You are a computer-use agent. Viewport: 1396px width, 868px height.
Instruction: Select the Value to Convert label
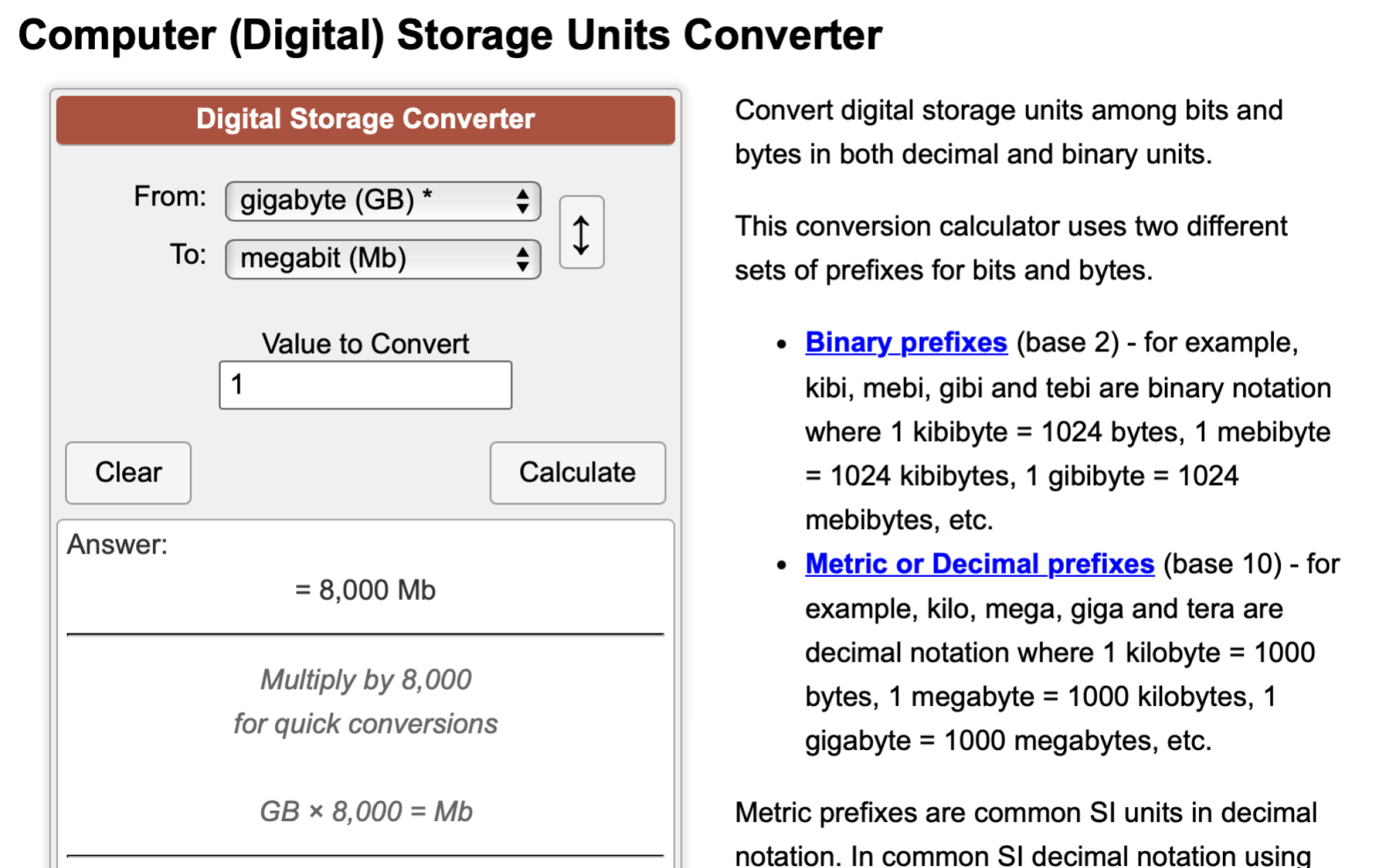click(365, 344)
